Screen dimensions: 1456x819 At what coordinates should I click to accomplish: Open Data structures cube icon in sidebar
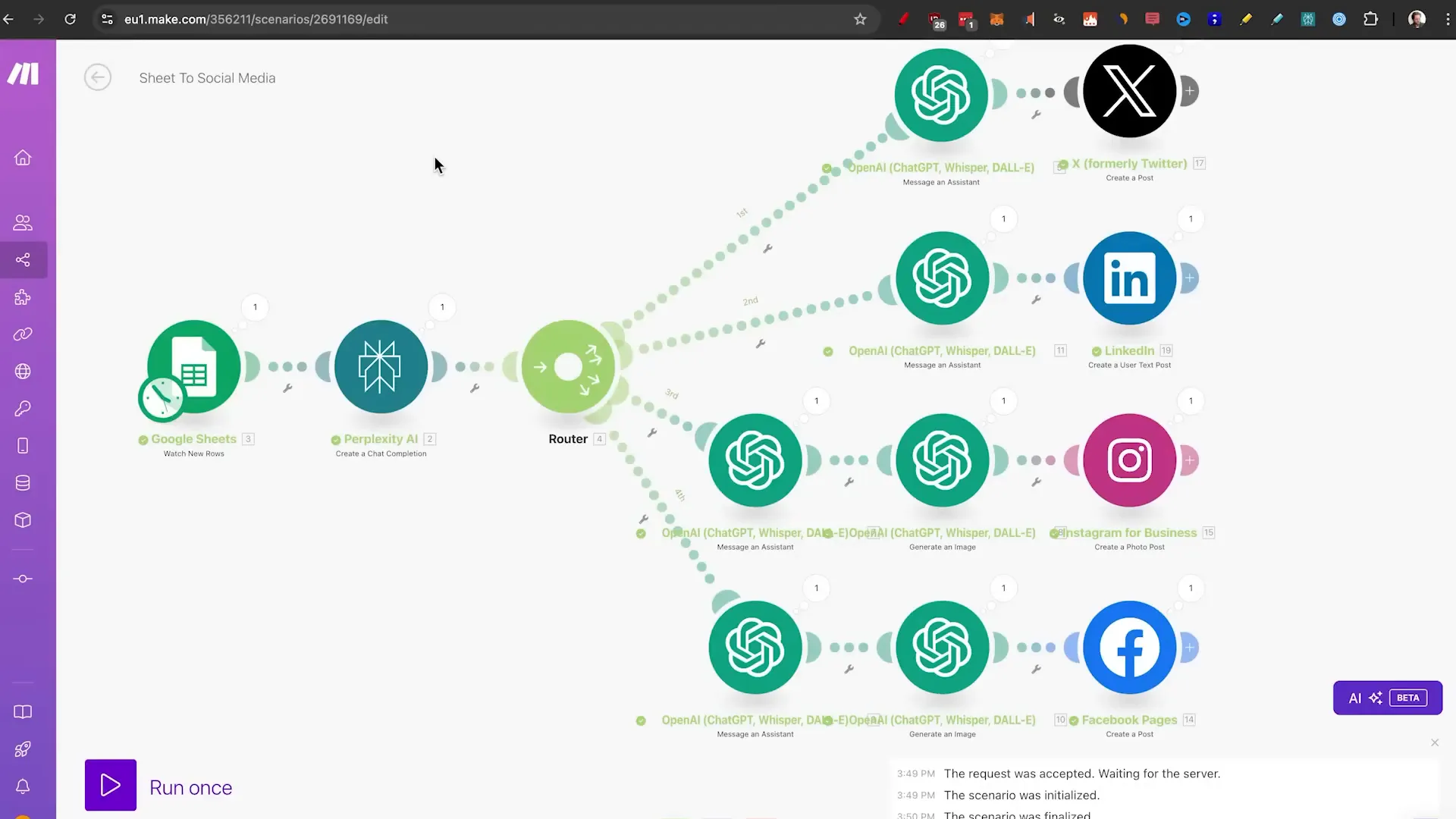click(23, 520)
